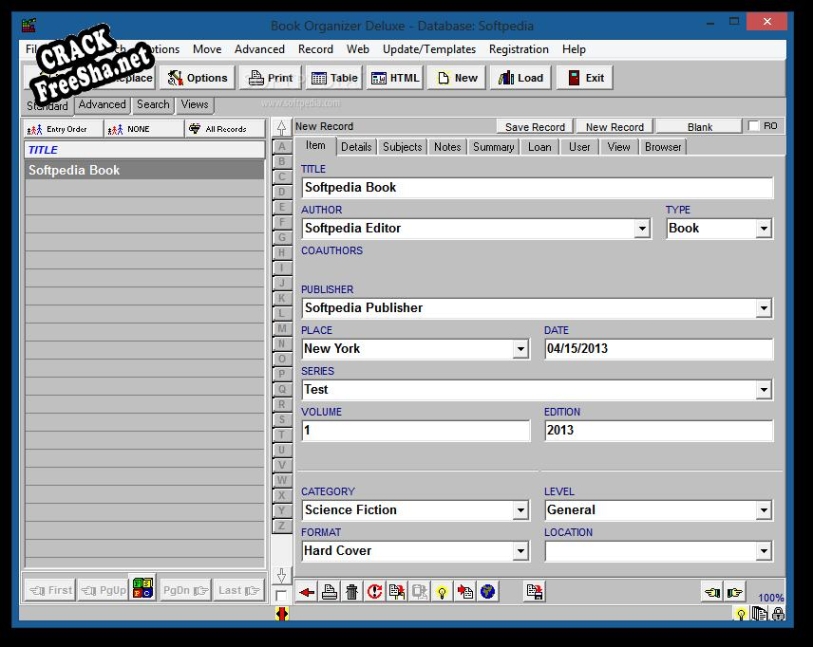This screenshot has height=647, width=813.
Task: Click the trash can delete icon
Action: coord(352,592)
